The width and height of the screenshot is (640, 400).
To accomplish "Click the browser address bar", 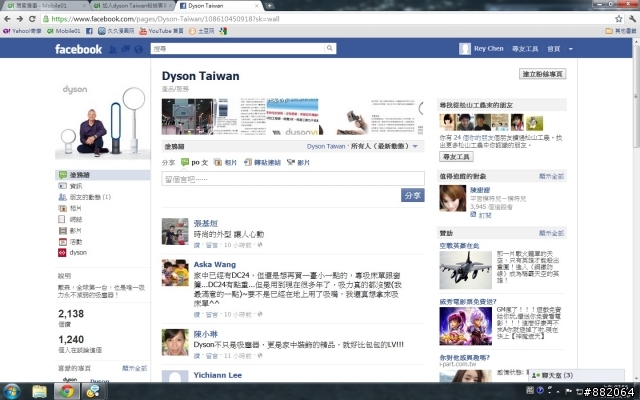I will 327,19.
